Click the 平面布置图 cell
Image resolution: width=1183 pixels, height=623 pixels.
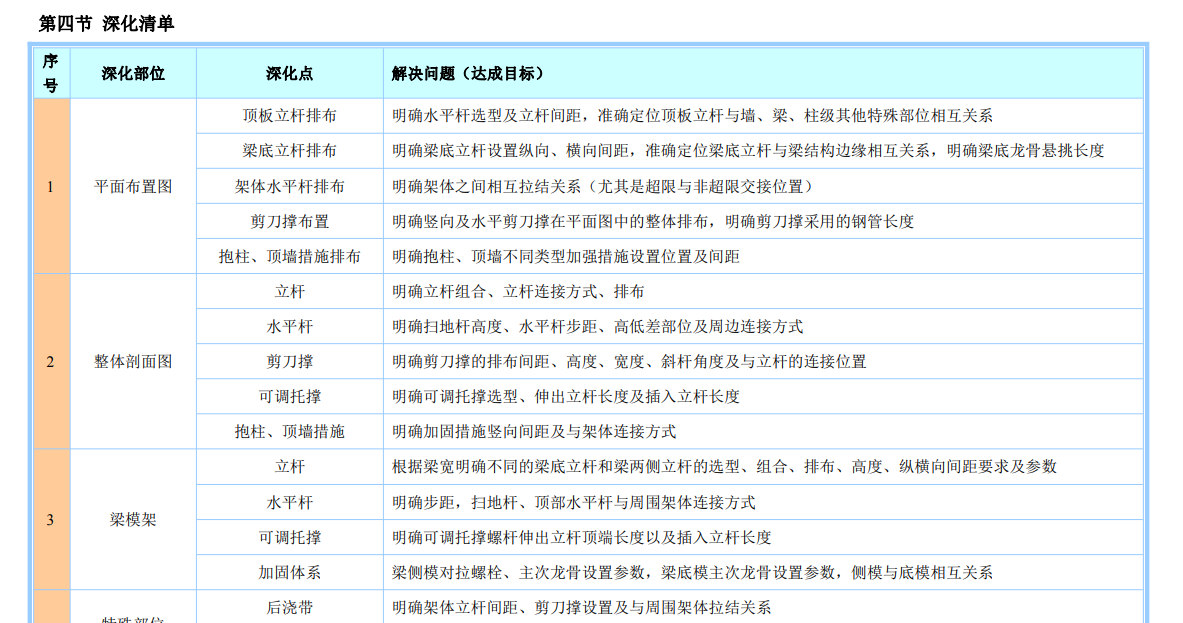click(133, 186)
